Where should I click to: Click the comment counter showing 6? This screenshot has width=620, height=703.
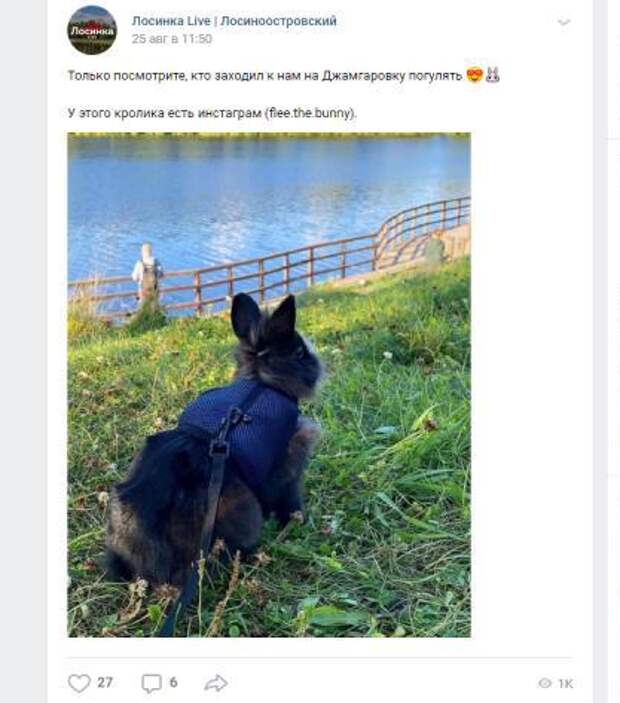(x=173, y=683)
